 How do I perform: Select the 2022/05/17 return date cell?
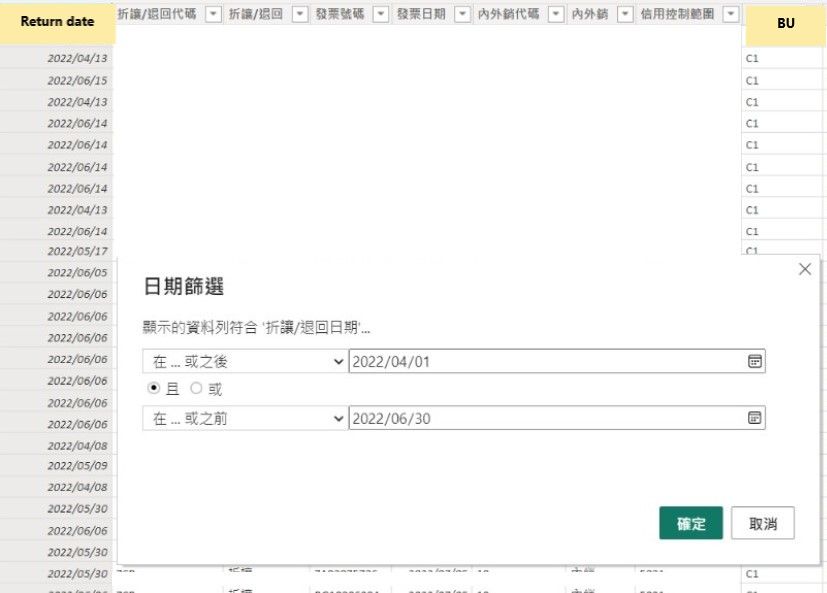click(x=57, y=251)
